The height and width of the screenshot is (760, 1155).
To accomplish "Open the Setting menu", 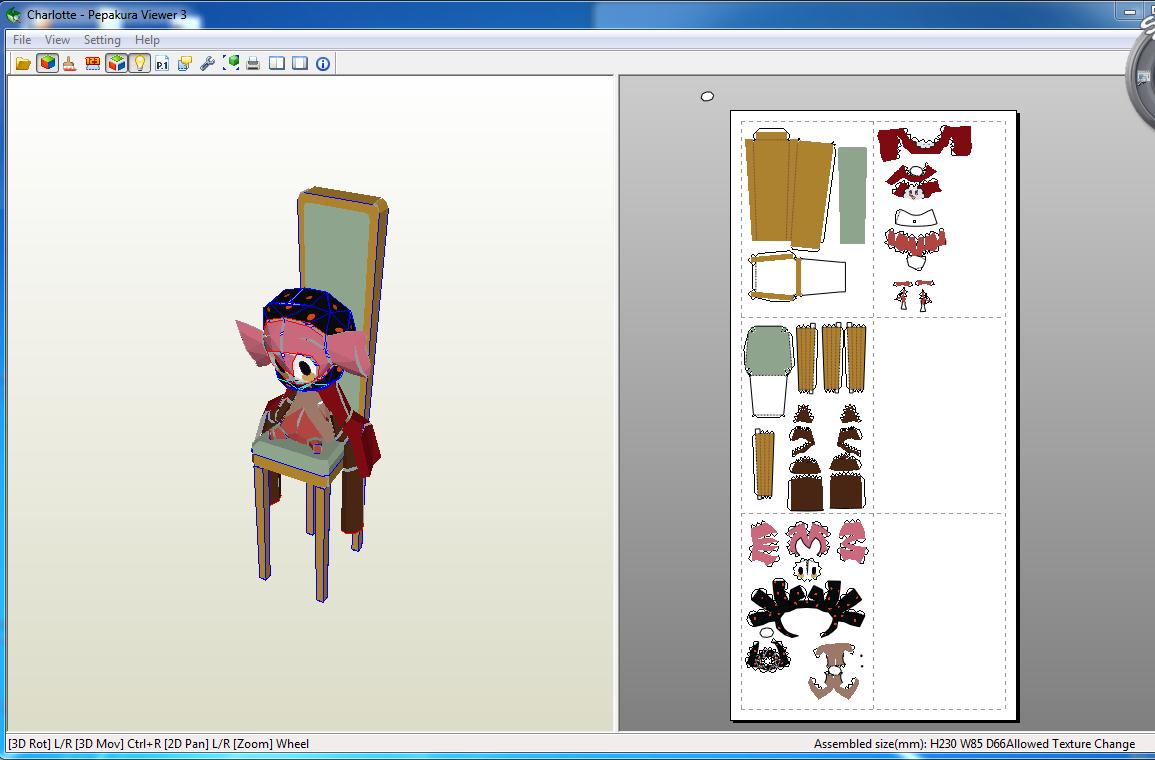I will coord(102,40).
